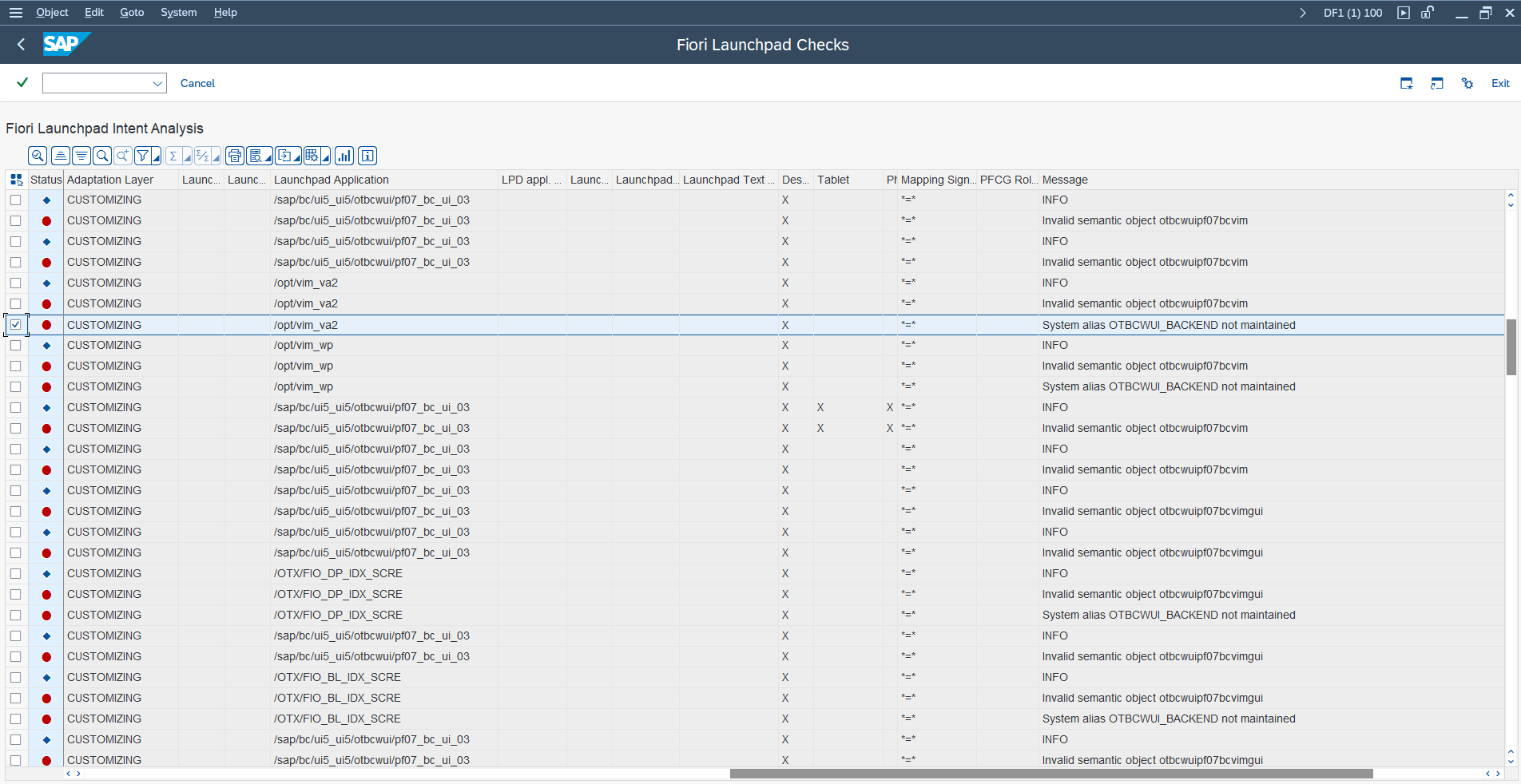Open the Find search icon in the toolbar
1521x784 pixels.
[x=102, y=156]
